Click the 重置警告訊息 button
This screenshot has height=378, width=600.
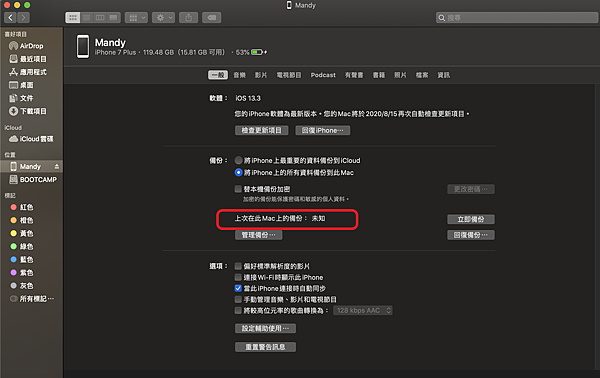[265, 347]
